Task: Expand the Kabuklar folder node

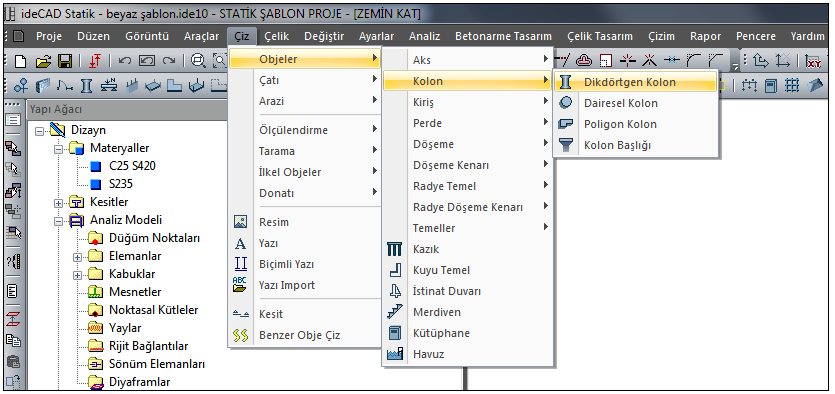Action: click(78, 275)
